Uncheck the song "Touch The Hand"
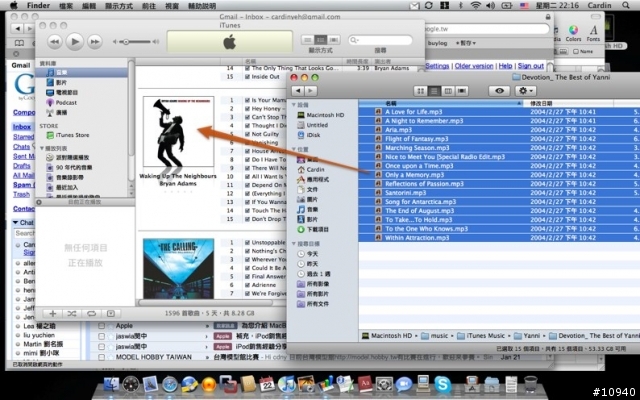The width and height of the screenshot is (640, 400). (248, 211)
